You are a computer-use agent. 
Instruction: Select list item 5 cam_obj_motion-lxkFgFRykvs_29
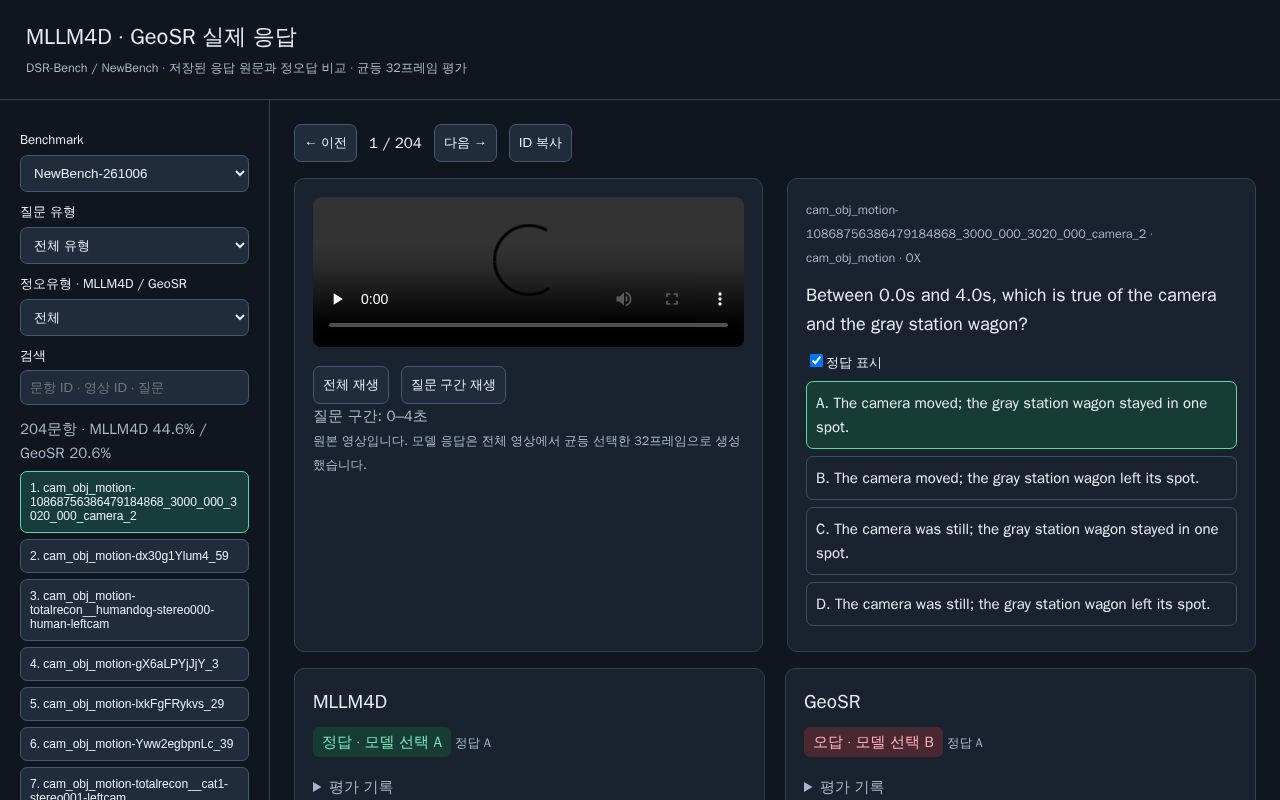pyautogui.click(x=134, y=704)
